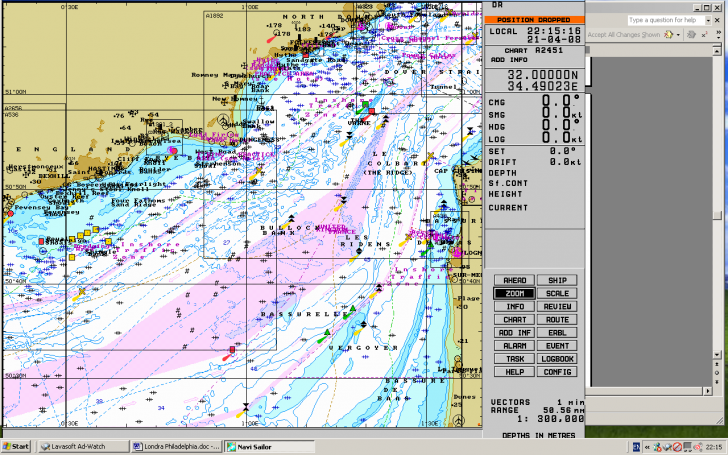Activate the ERBL tool button
The image size is (728, 455).
(x=557, y=332)
